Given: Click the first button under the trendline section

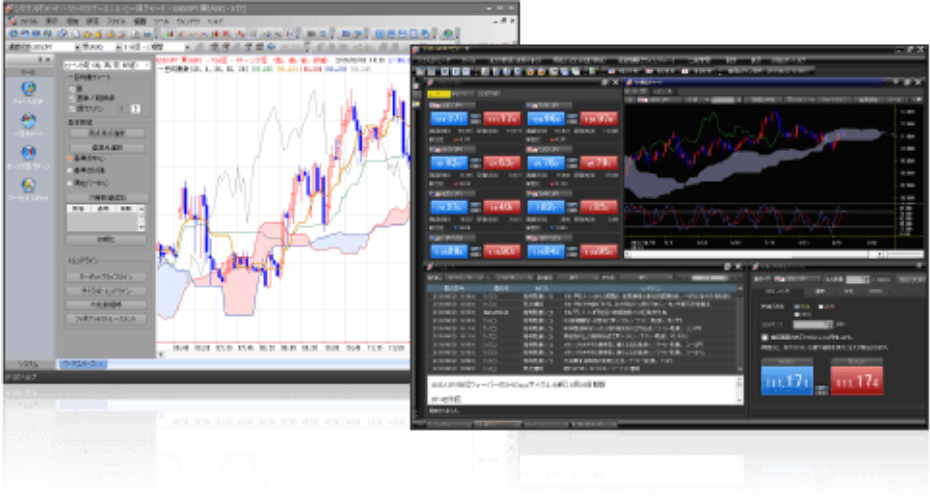Looking at the screenshot, I should pyautogui.click(x=107, y=277).
